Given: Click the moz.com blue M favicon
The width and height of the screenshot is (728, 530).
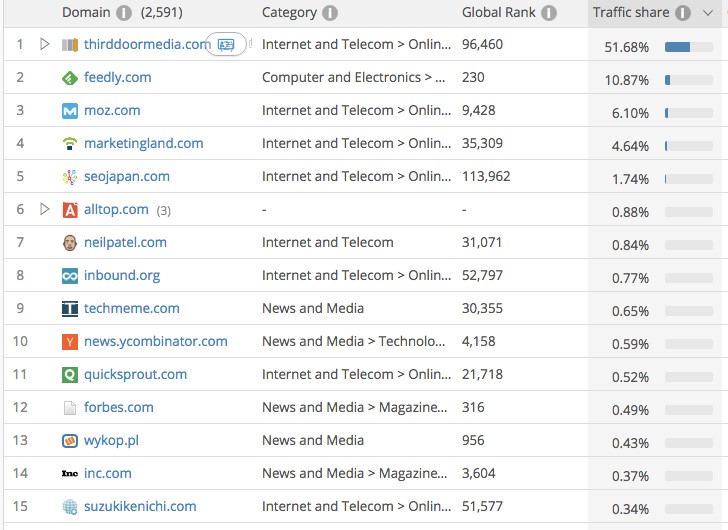Looking at the screenshot, I should tap(70, 111).
